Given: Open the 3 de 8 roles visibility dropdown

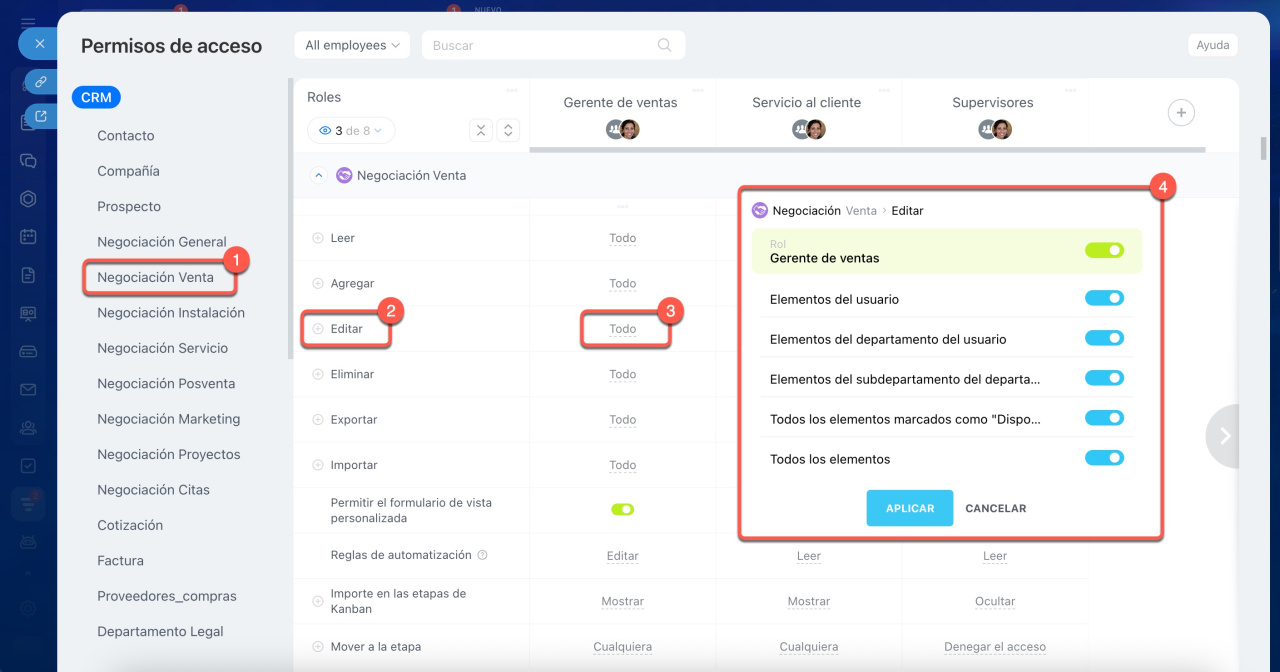Looking at the screenshot, I should coord(351,131).
